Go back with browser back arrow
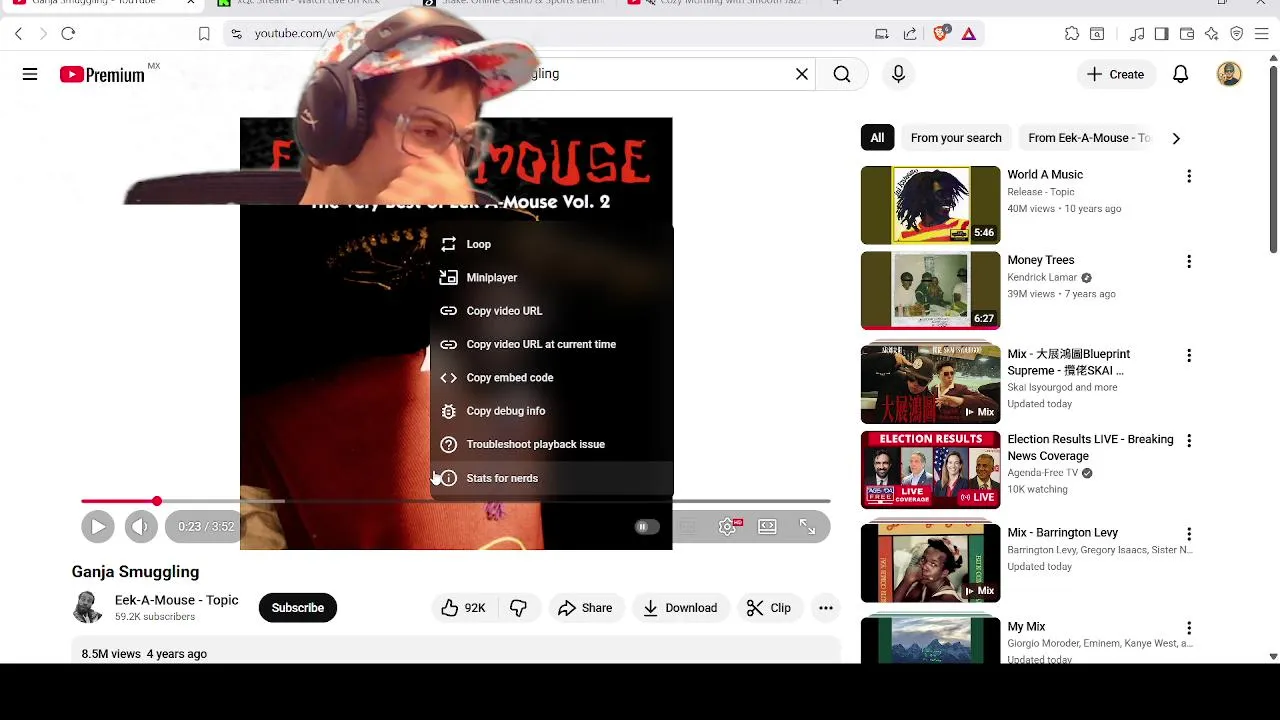Viewport: 1280px width, 720px height. (x=18, y=34)
